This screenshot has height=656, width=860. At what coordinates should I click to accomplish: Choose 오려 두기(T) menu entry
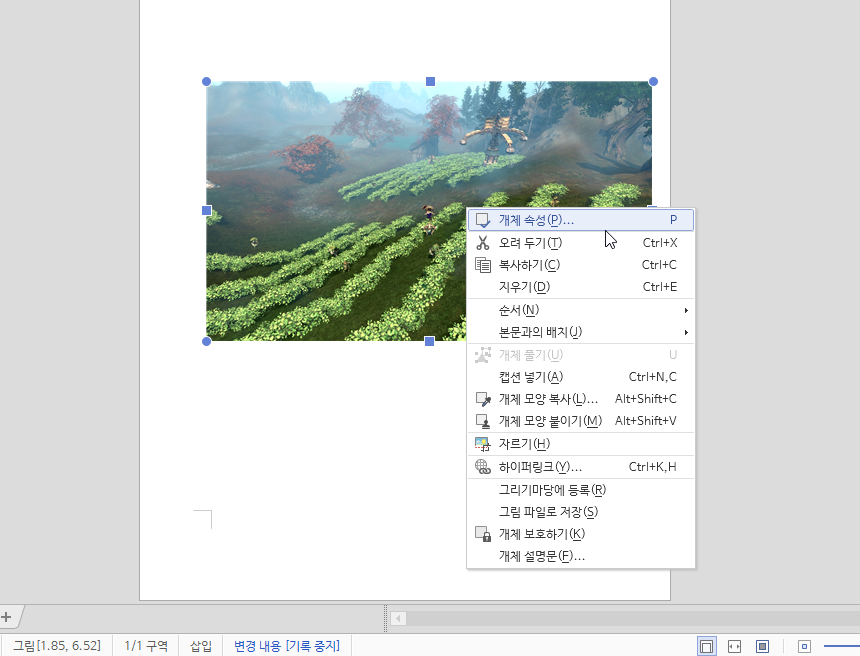pos(581,242)
